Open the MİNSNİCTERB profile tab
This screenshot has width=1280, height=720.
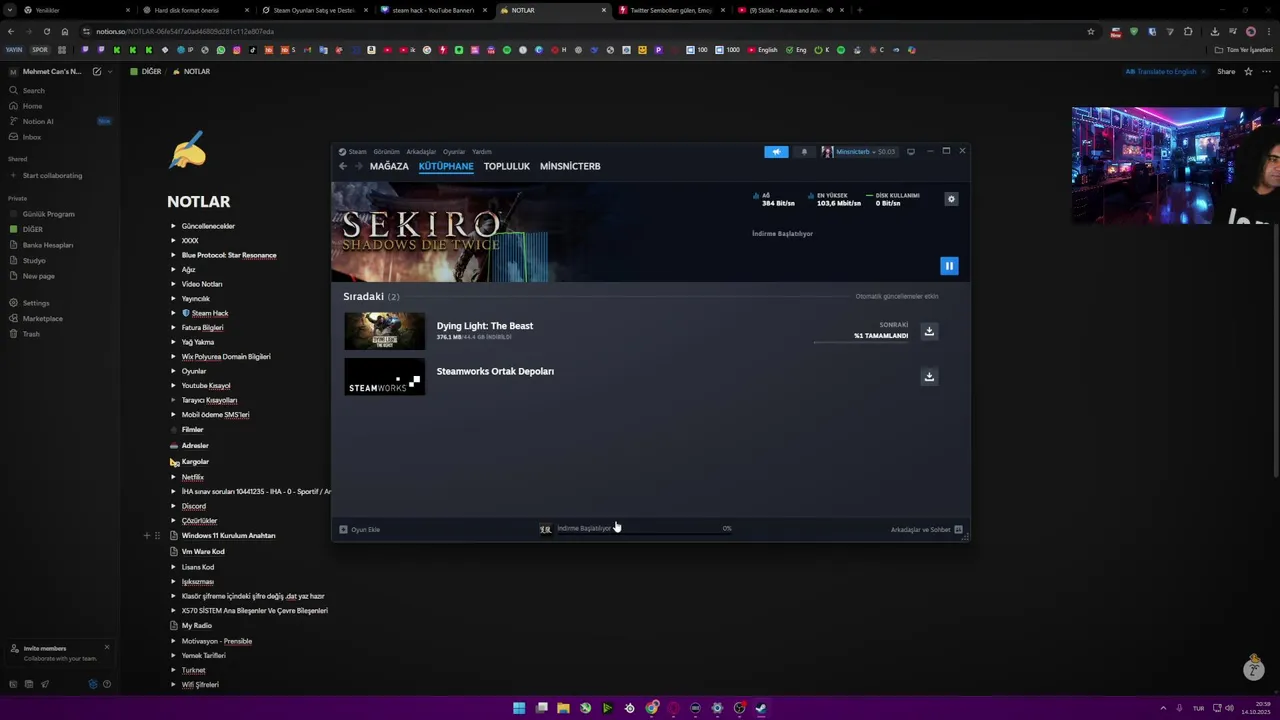(x=570, y=166)
